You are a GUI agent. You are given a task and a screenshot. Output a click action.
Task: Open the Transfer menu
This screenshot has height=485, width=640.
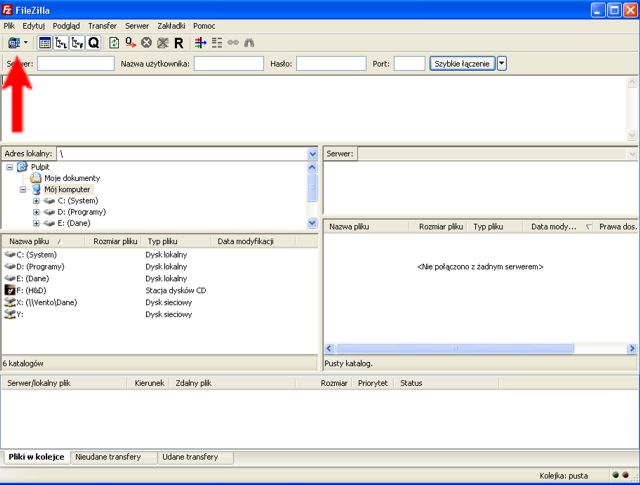click(102, 26)
